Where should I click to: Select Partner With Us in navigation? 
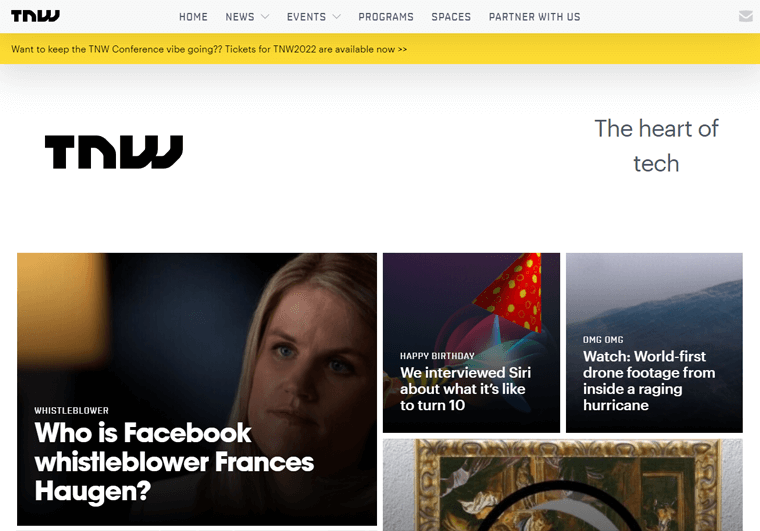coord(534,17)
